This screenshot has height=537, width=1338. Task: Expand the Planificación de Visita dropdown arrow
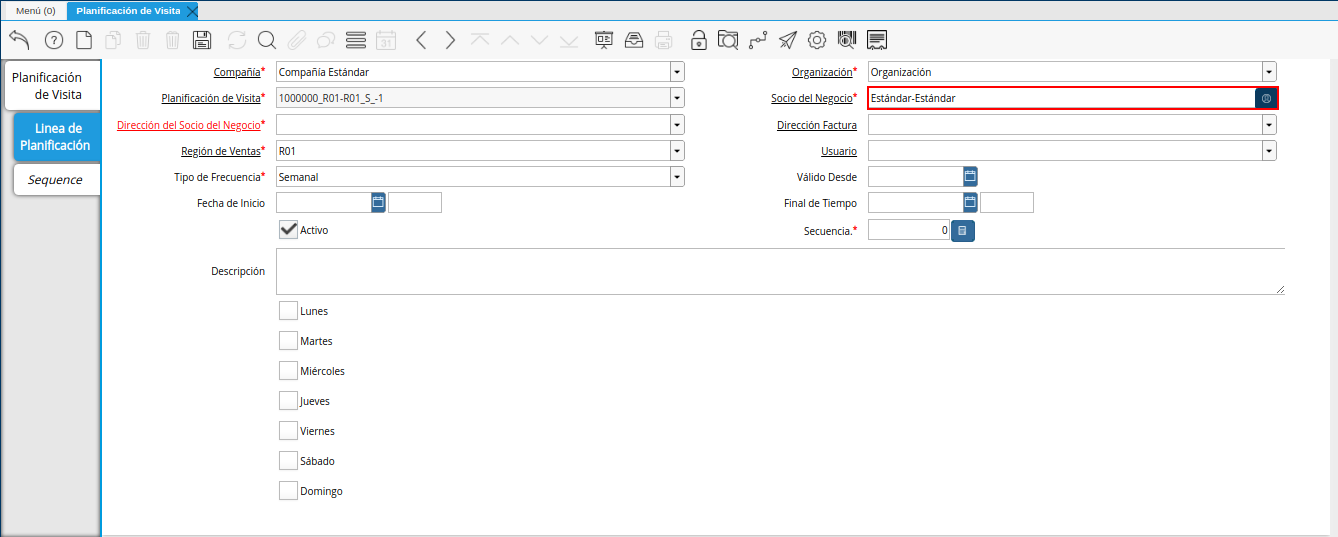pos(677,98)
